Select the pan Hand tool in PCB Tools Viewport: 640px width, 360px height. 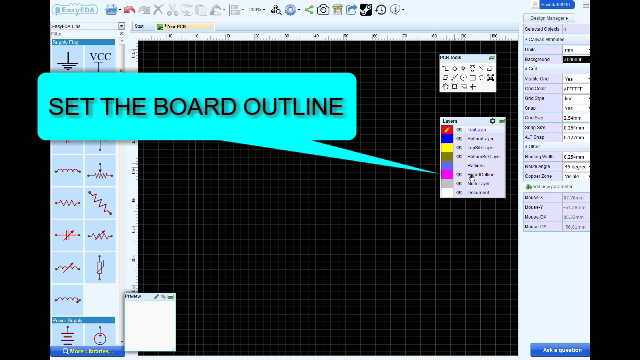[x=445, y=87]
